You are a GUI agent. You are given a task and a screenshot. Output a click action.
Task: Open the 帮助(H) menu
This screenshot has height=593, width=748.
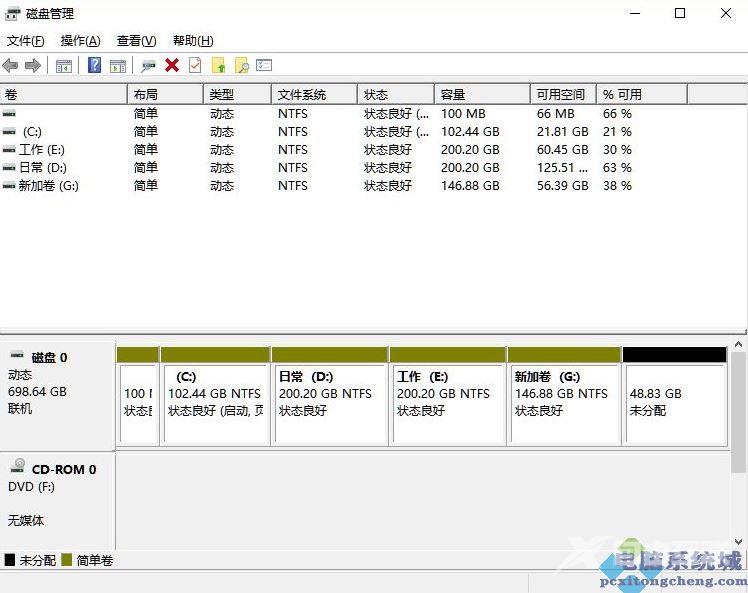click(193, 41)
